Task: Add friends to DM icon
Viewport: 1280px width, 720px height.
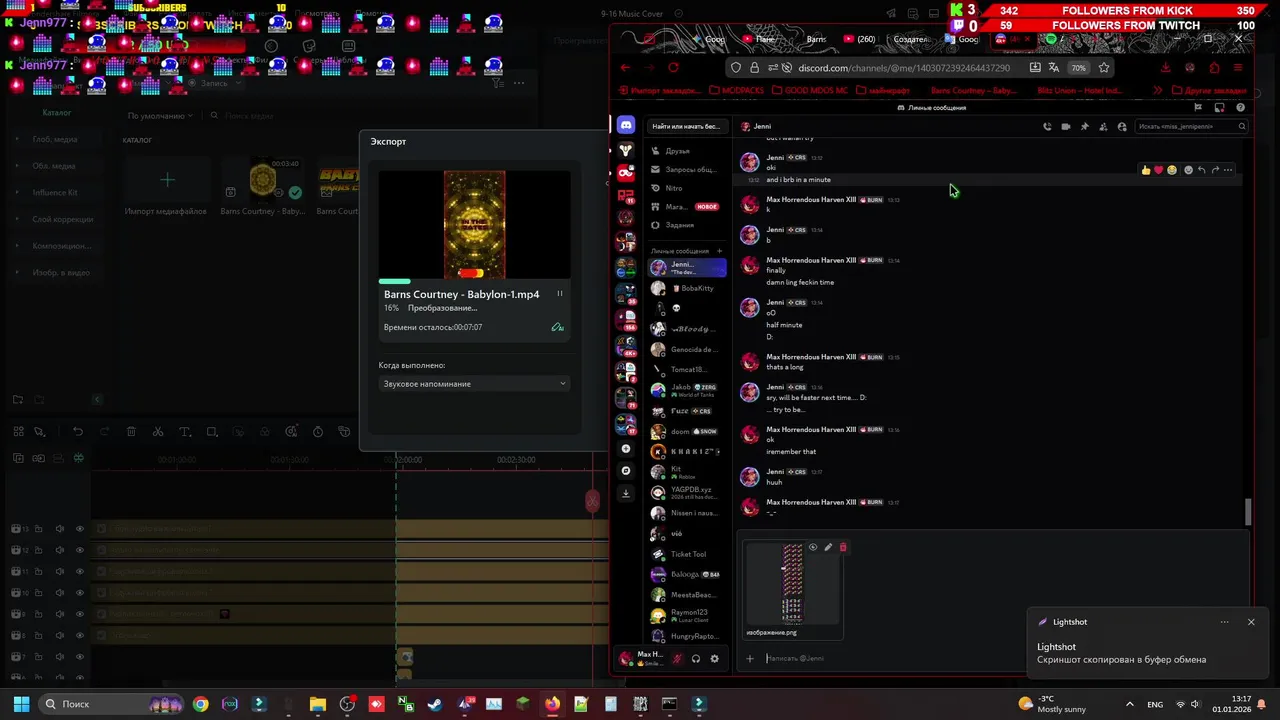Action: click(x=1103, y=127)
